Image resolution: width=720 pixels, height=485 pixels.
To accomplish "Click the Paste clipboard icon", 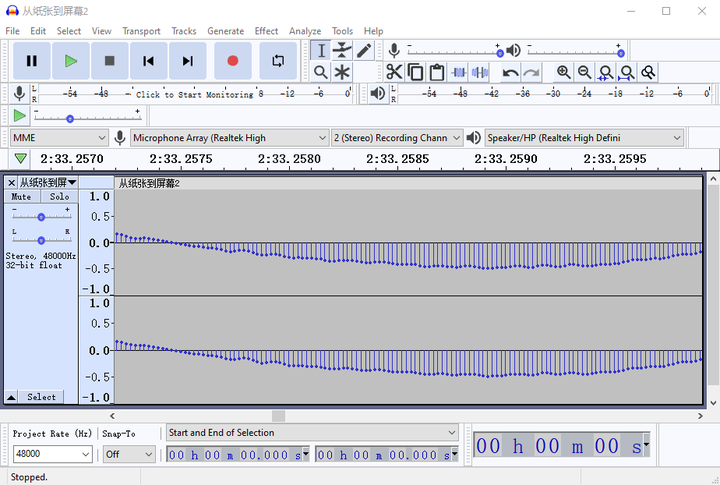I will [x=437, y=72].
